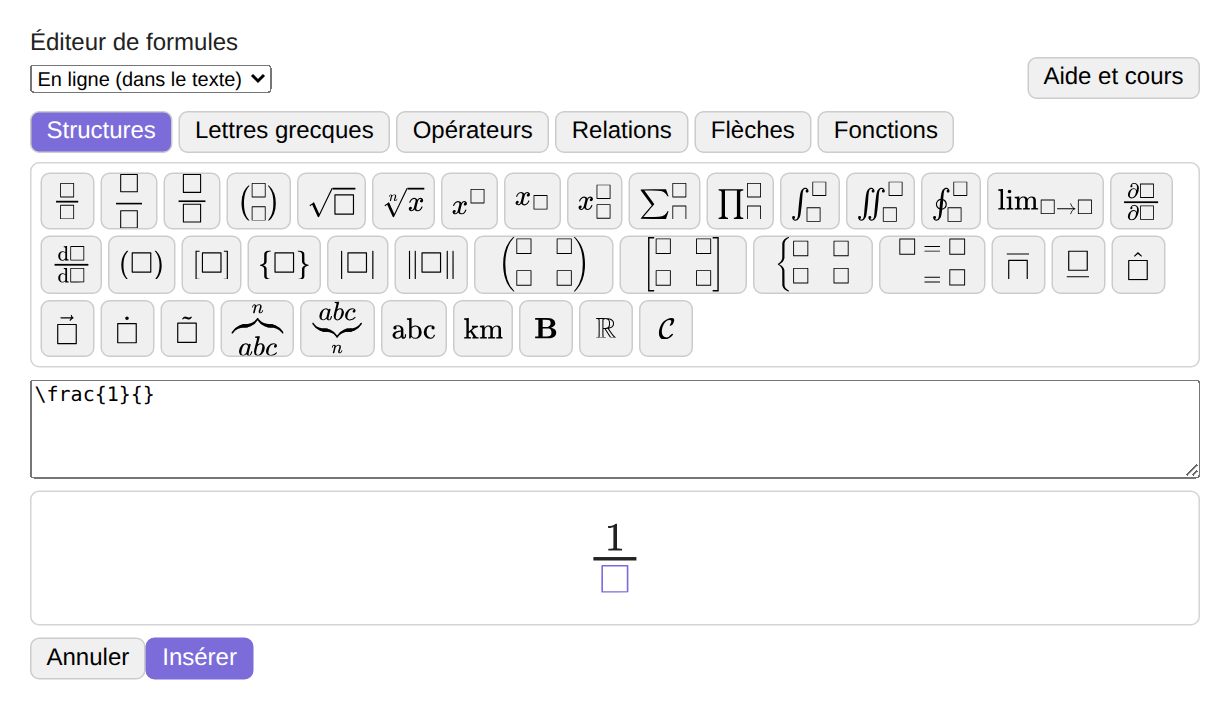The width and height of the screenshot is (1230, 710).
Task: Open the Aide et cours help
Action: coord(1114,77)
